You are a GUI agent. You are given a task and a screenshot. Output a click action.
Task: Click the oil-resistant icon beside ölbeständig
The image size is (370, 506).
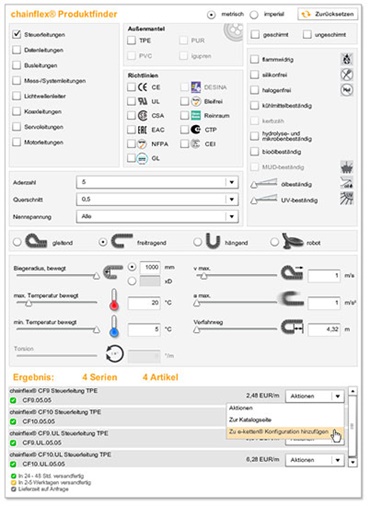click(x=347, y=183)
